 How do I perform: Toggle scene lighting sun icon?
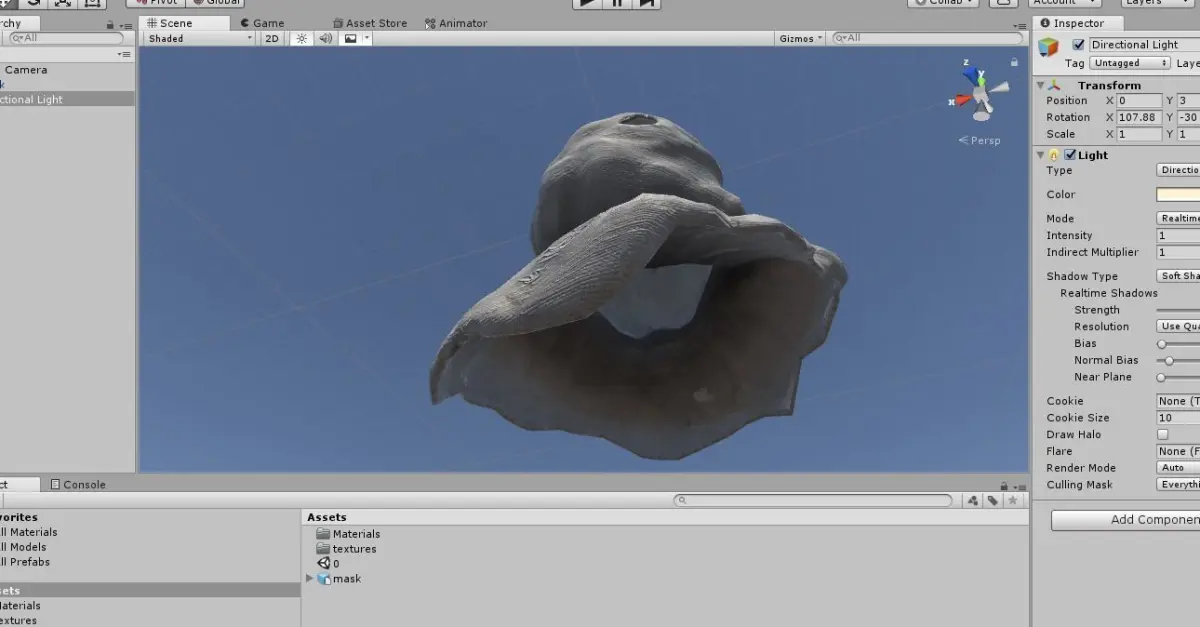(301, 38)
